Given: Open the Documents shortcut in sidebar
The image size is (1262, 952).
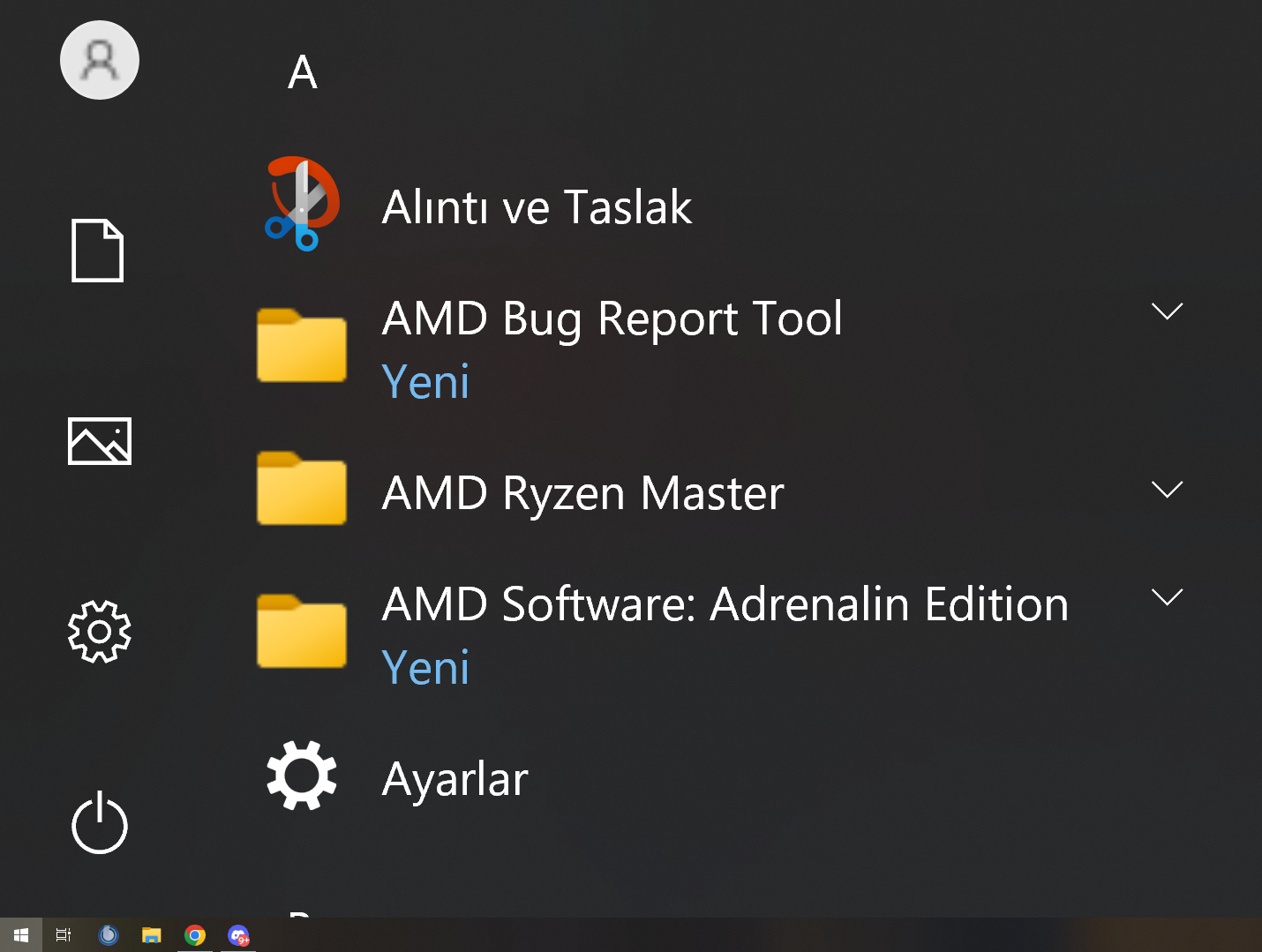Looking at the screenshot, I should [97, 251].
